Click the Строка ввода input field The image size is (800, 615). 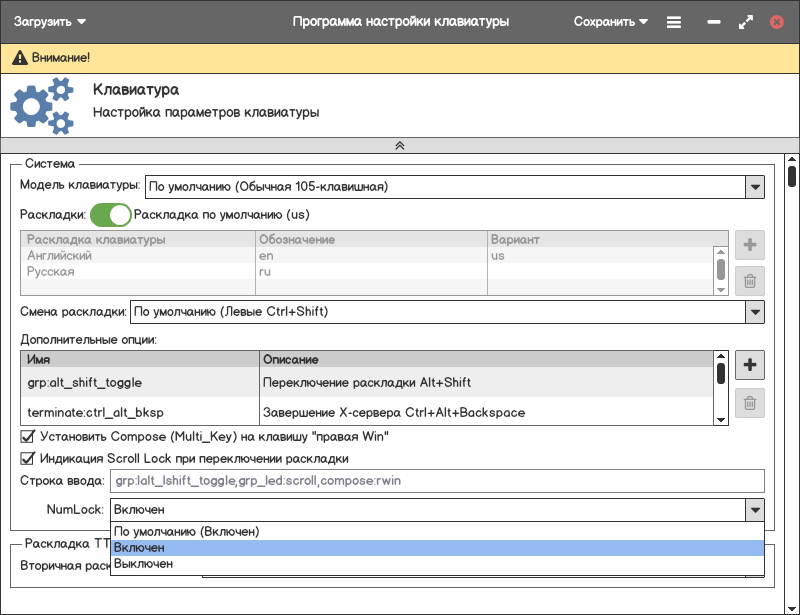point(437,482)
